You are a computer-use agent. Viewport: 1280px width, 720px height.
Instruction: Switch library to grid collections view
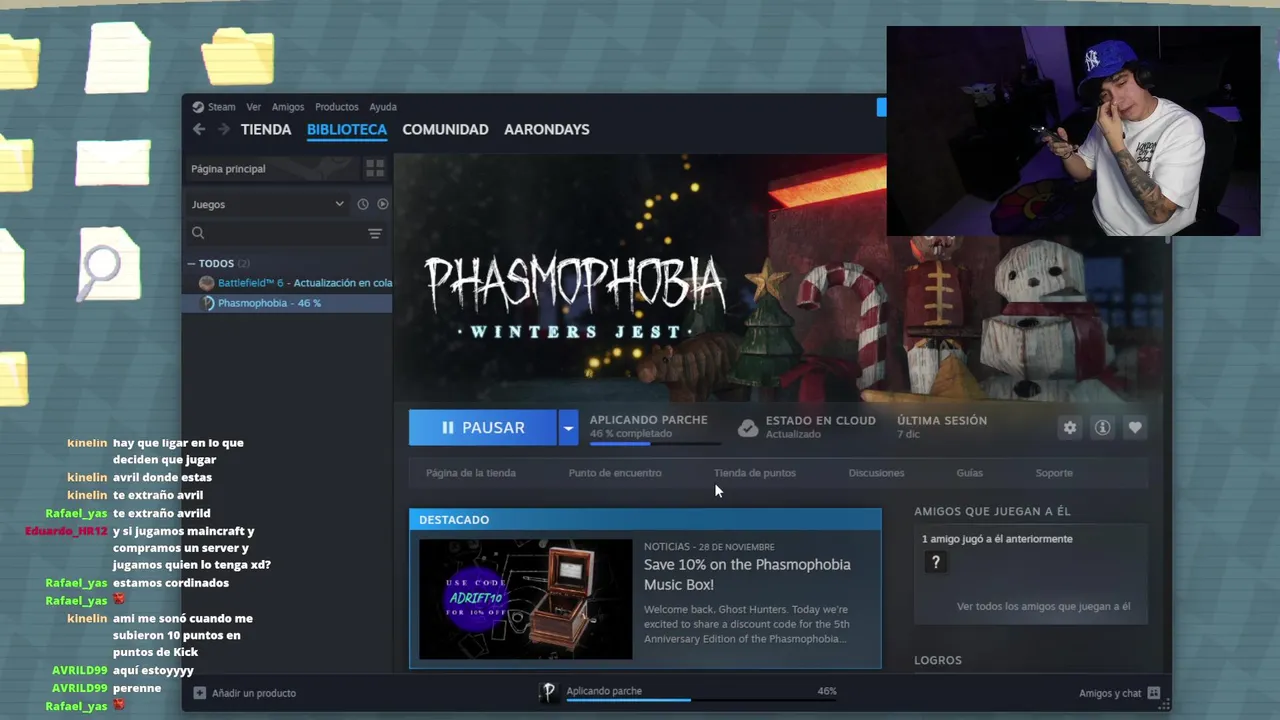coord(375,168)
